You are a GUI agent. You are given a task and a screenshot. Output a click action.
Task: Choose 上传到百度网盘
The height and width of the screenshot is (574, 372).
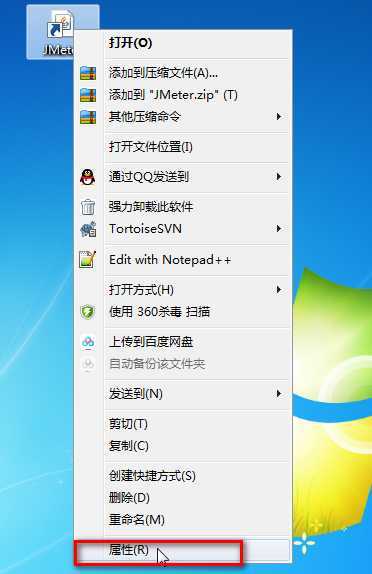[183, 342]
